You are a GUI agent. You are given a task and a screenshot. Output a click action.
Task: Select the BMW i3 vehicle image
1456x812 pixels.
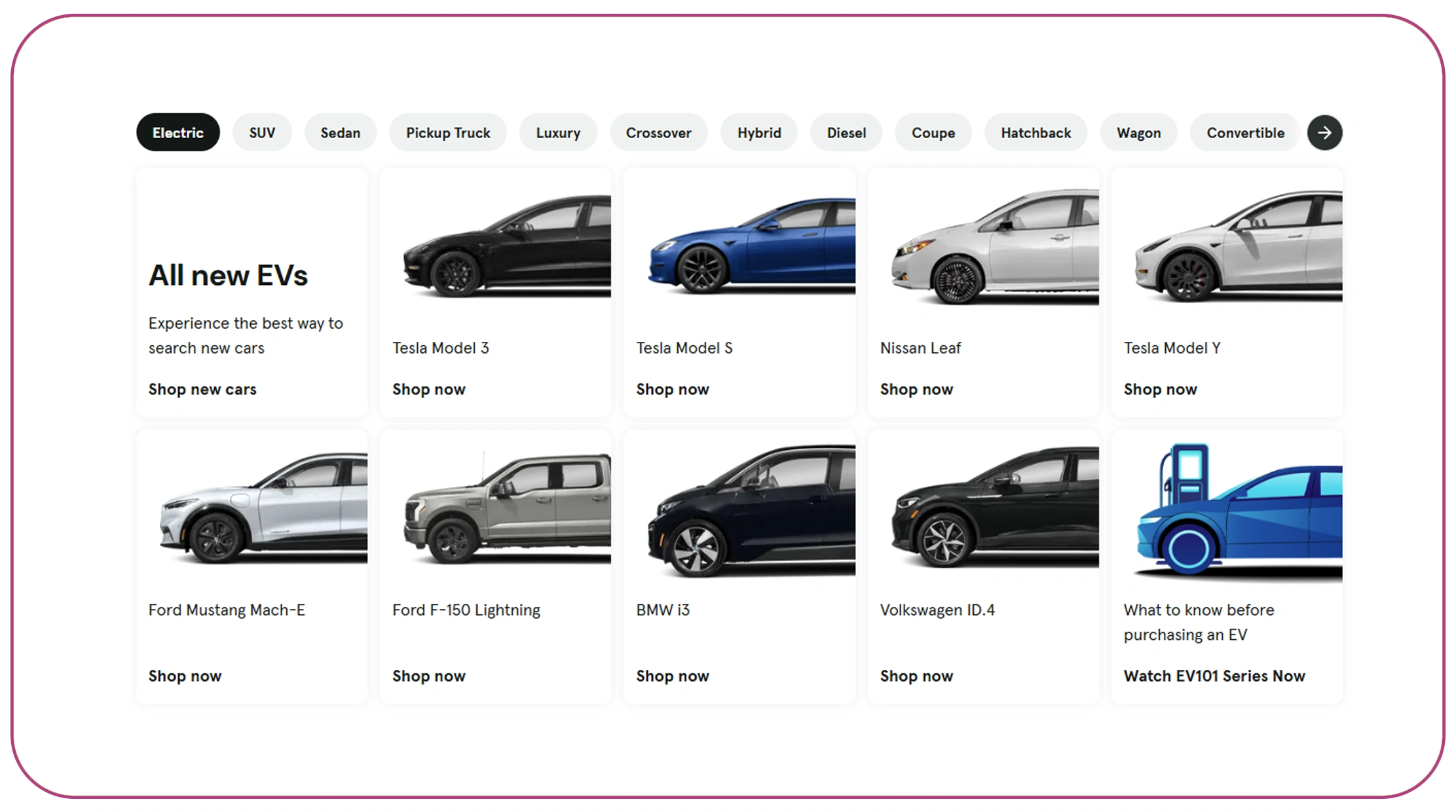751,507
